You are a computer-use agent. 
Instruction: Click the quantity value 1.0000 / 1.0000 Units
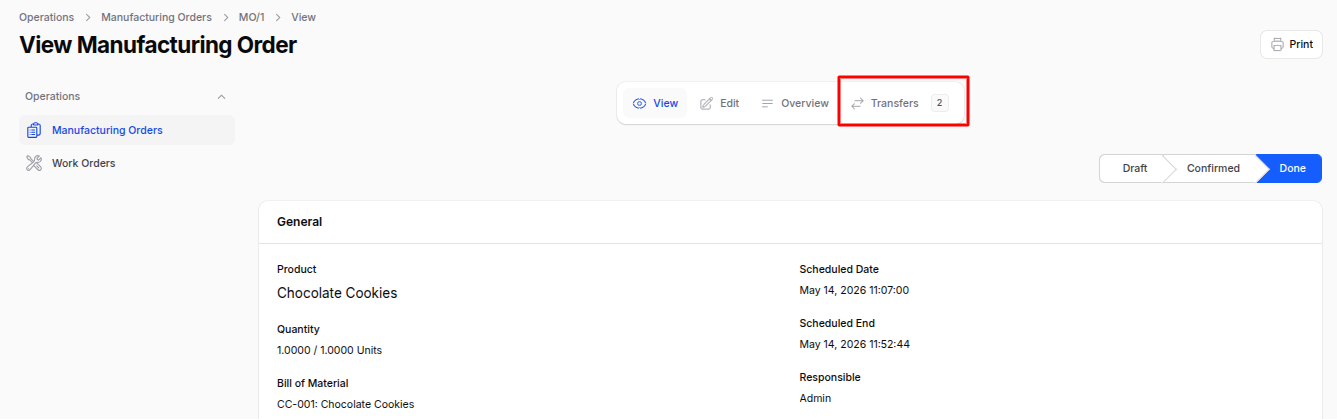coord(329,350)
